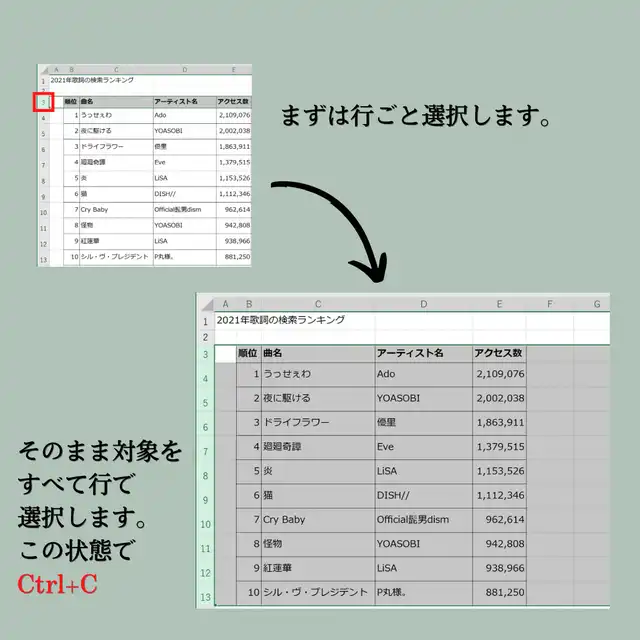640x640 pixels.
Task: Select column G header in larger spreadsheet
Action: [596, 304]
